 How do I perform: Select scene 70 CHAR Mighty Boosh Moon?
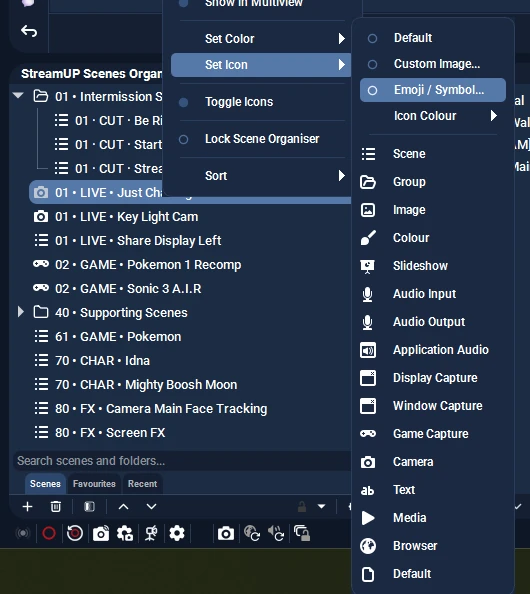[189, 385]
